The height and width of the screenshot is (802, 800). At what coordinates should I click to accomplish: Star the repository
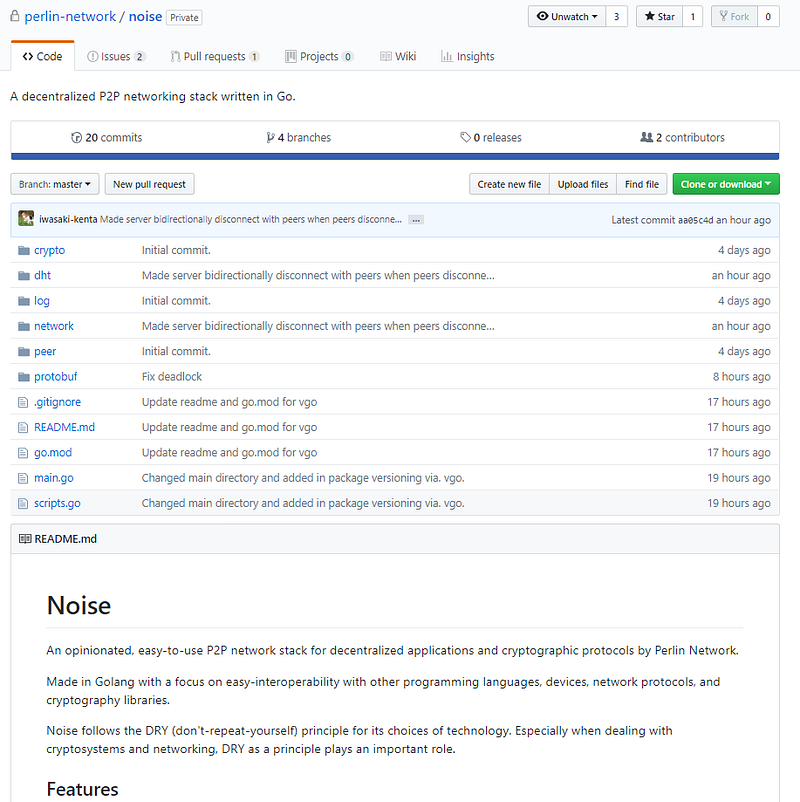pos(659,16)
